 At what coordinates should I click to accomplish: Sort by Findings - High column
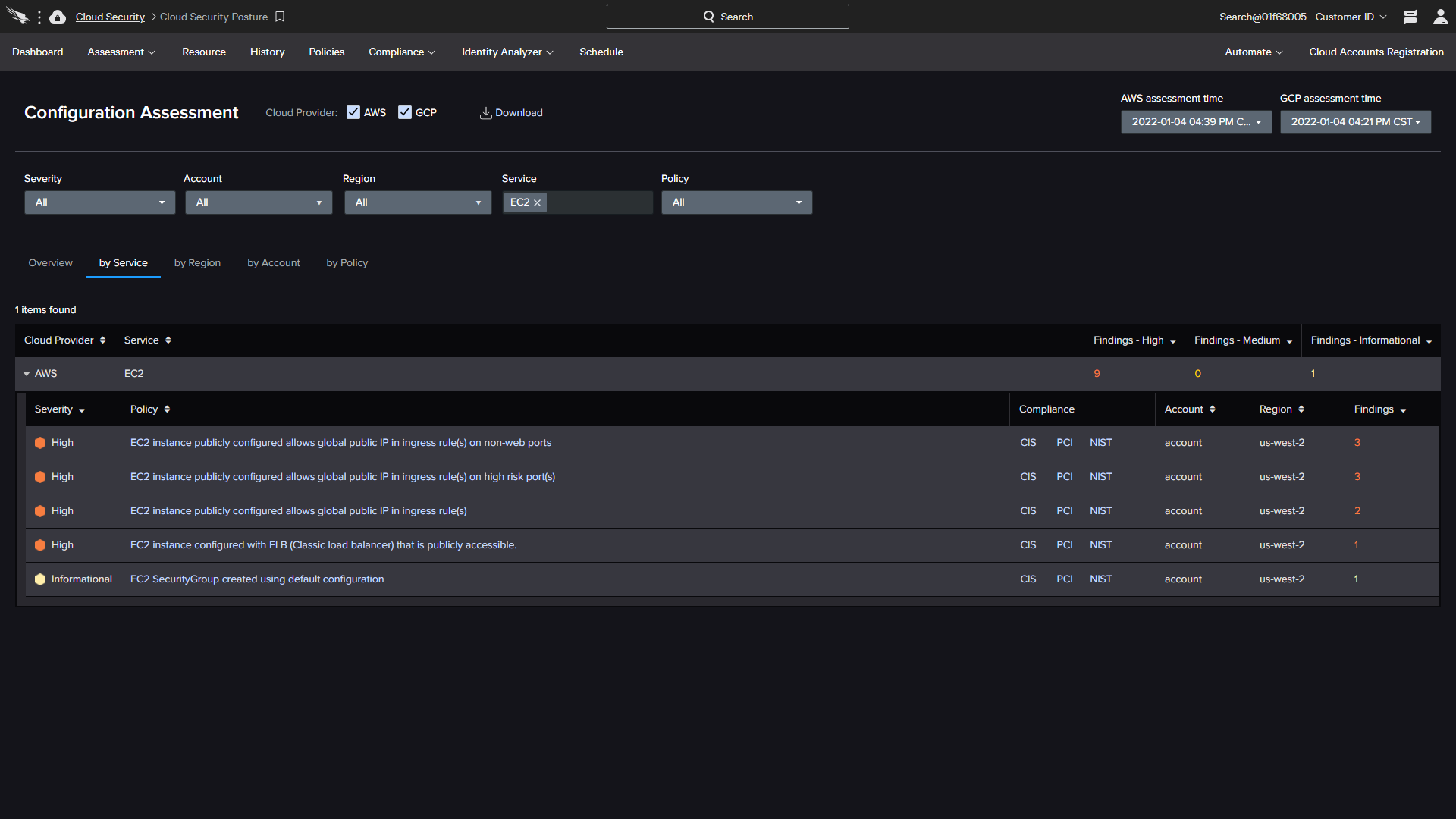click(x=1173, y=341)
